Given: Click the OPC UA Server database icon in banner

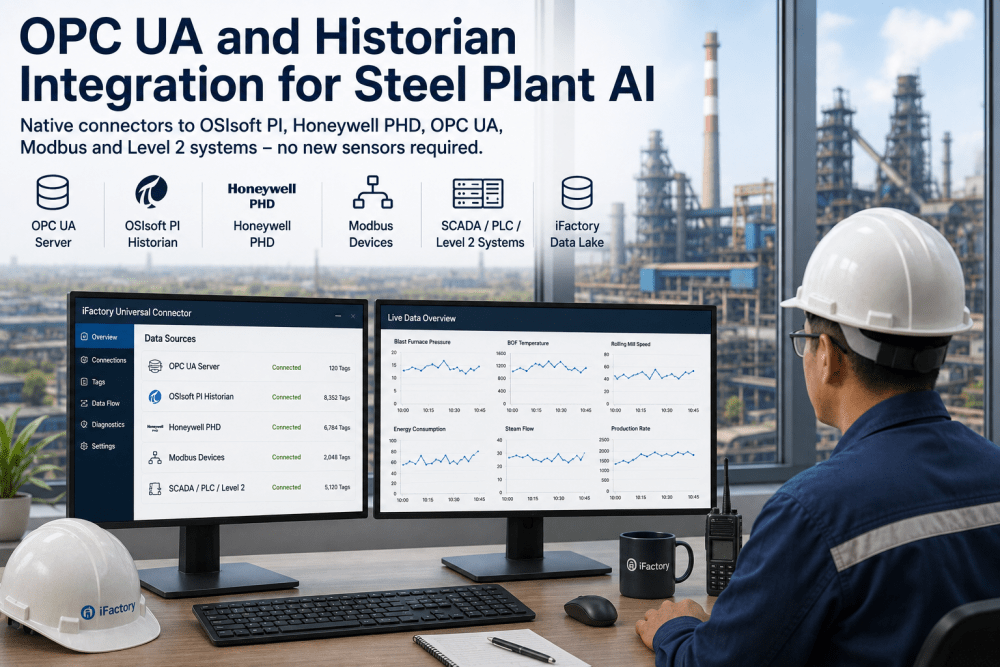Looking at the screenshot, I should (53, 193).
